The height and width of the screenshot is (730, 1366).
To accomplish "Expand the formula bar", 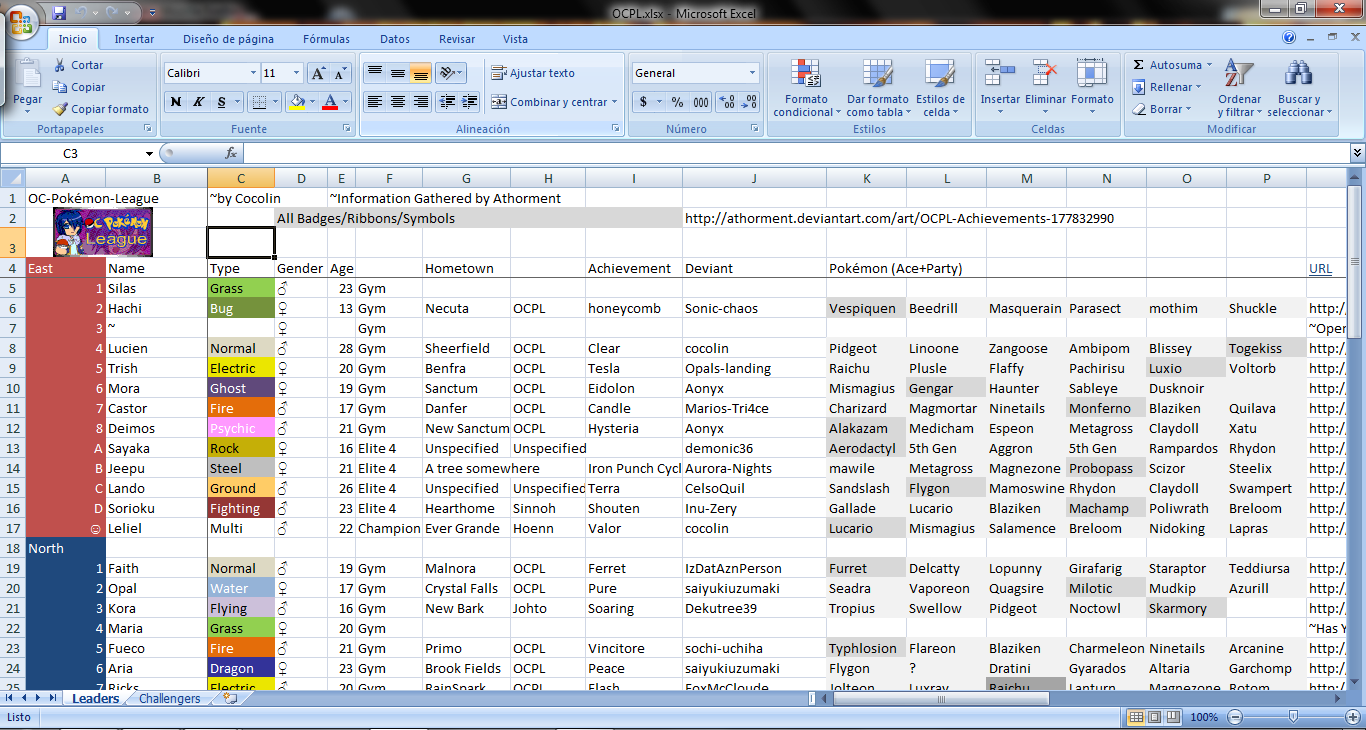I will tap(1357, 153).
